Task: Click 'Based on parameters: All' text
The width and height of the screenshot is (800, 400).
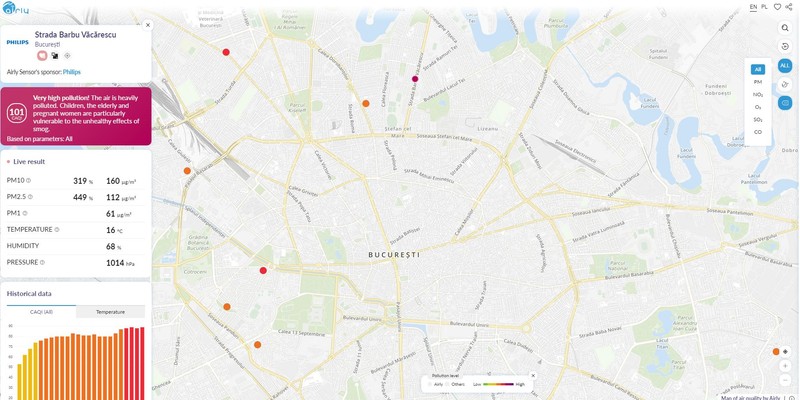Action: 40,138
